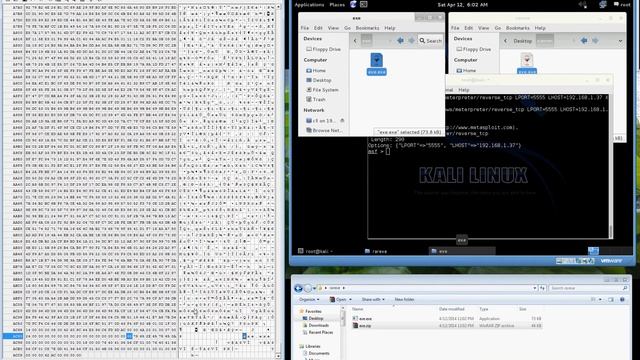
Task: Select Browse Network in exe window sidebar
Action: pyautogui.click(x=324, y=131)
